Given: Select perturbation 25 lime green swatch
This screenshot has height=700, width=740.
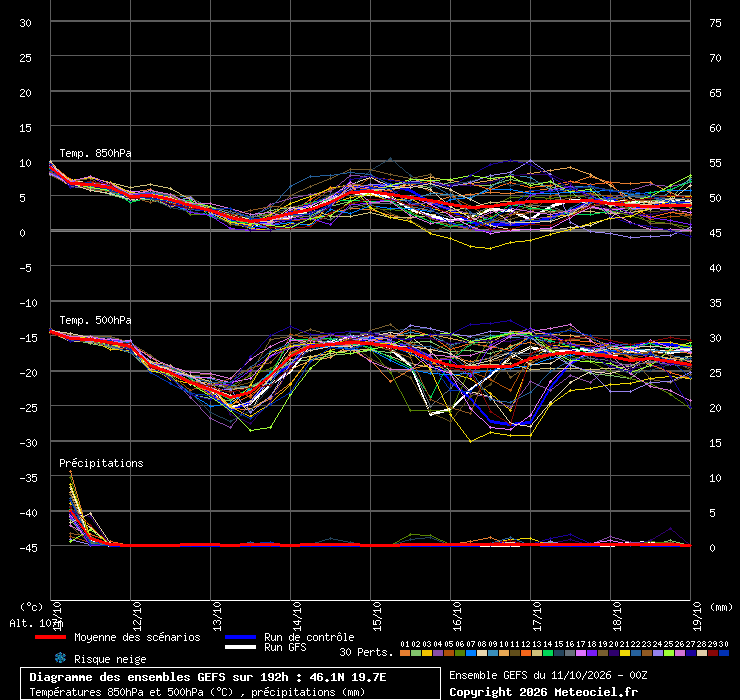Looking at the screenshot, I should tap(668, 653).
